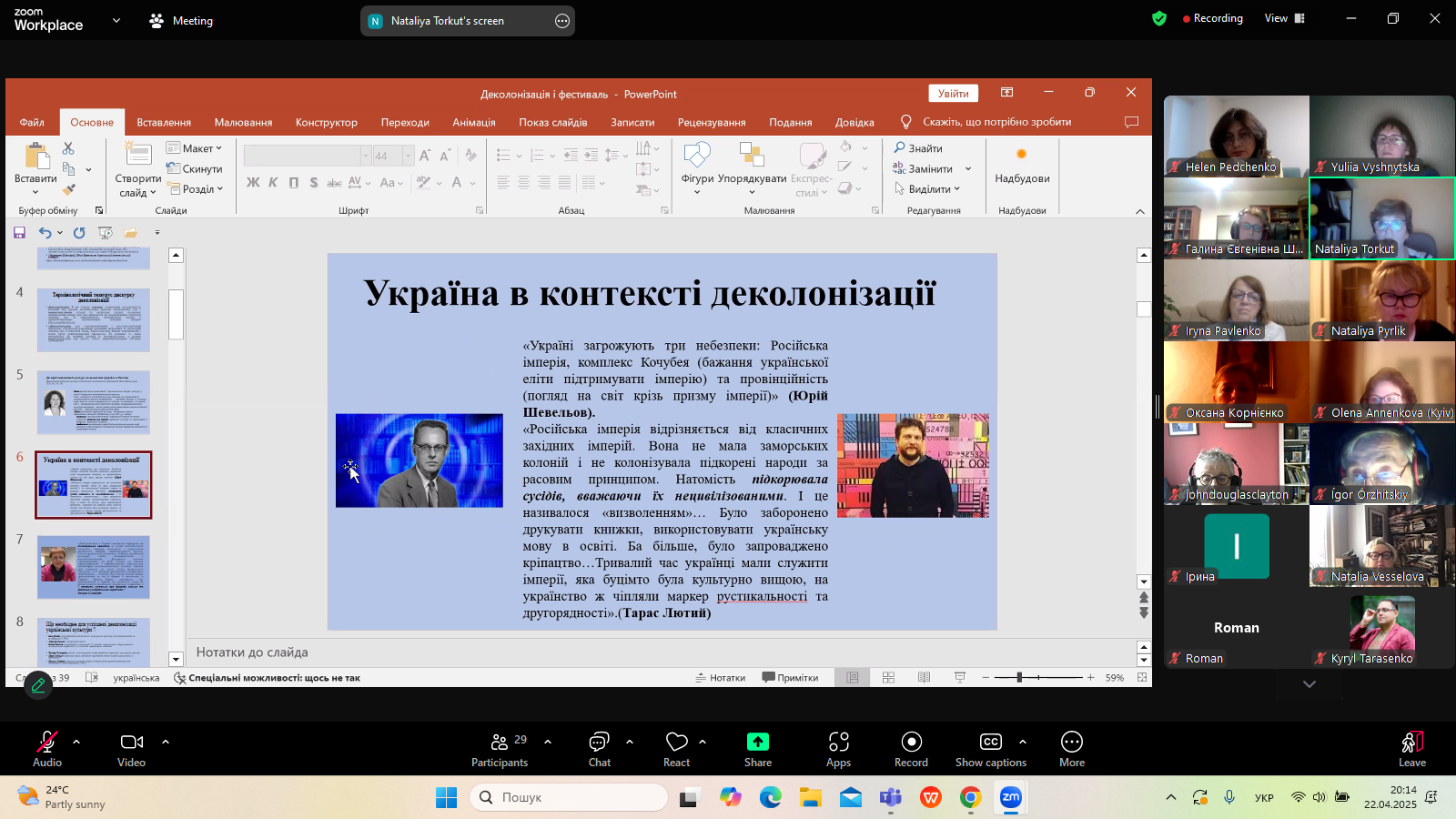This screenshot has height=819, width=1456.
Task: Open options for Nataliya Torkut's screen
Action: 562,21
